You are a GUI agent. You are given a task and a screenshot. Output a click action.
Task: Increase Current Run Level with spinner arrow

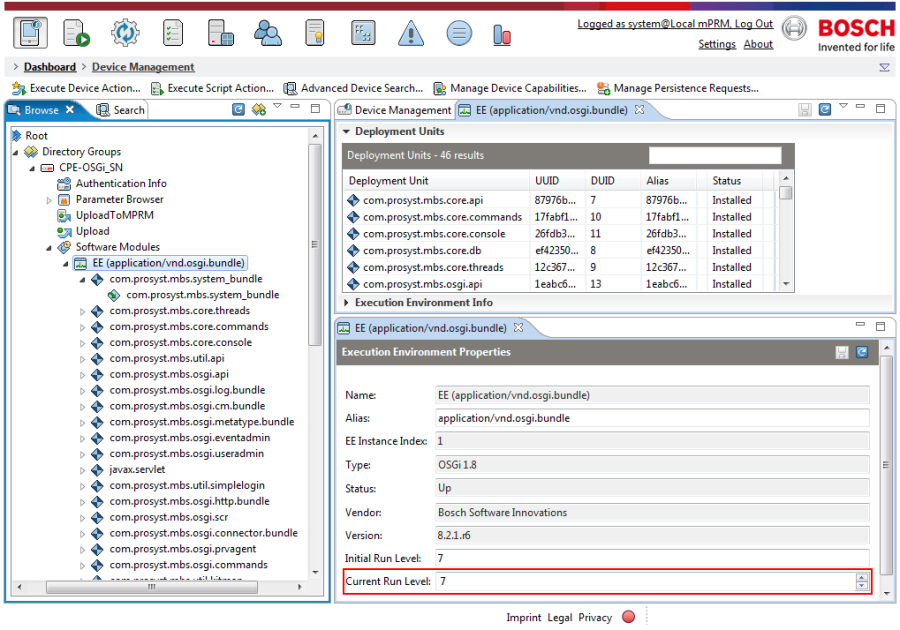(861, 578)
